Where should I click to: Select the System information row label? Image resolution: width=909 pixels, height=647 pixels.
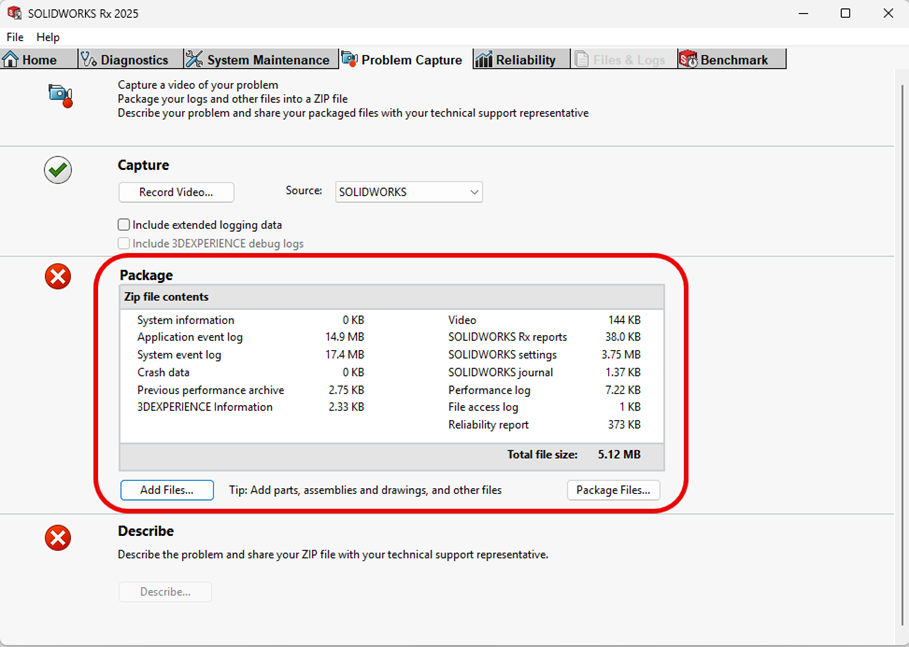pyautogui.click(x=186, y=320)
